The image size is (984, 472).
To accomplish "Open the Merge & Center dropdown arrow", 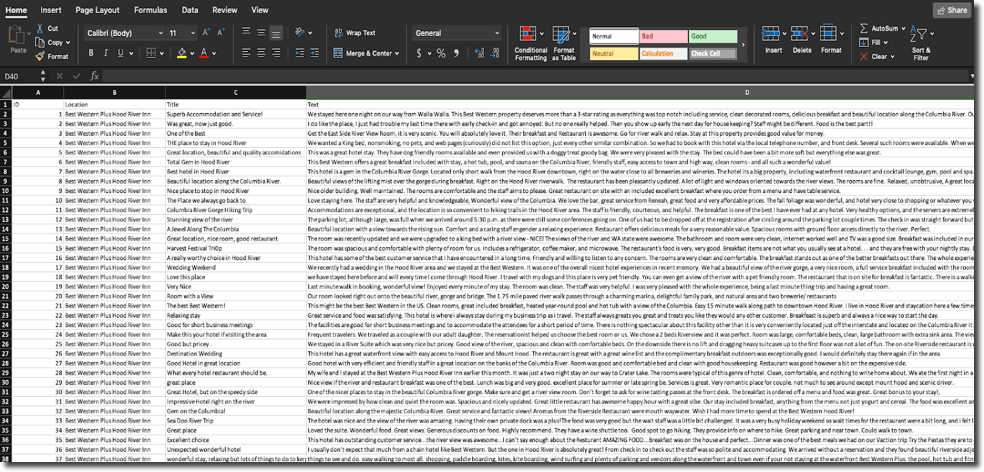I will point(397,54).
